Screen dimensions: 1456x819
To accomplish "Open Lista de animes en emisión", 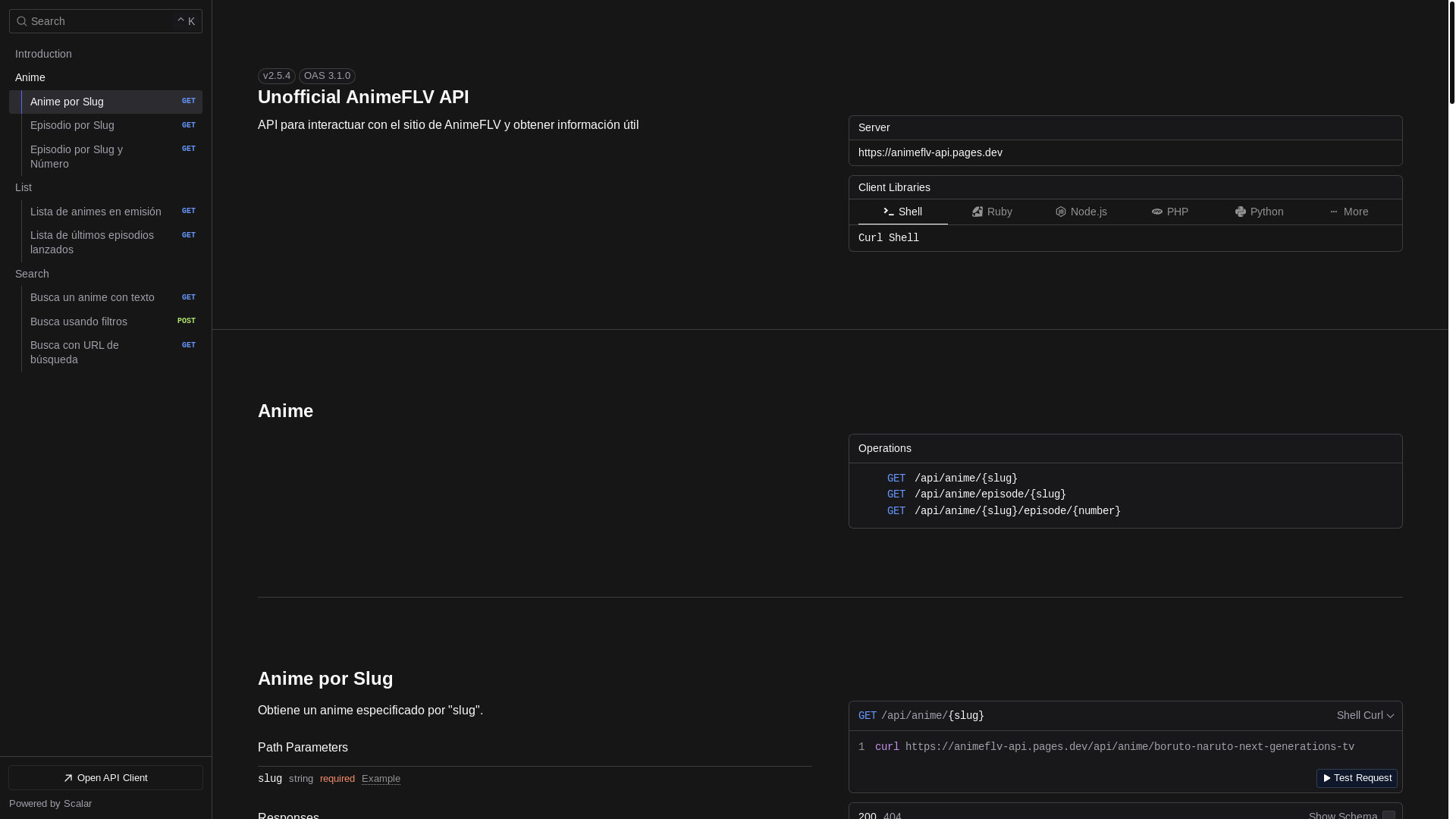I will click(x=105, y=212).
